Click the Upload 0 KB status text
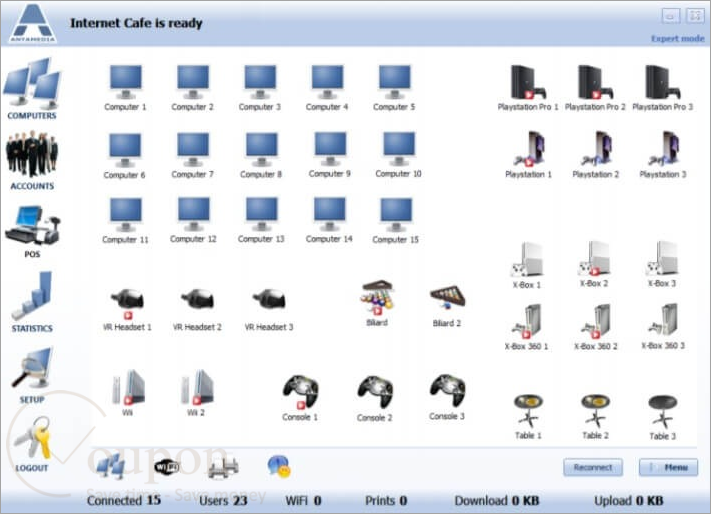 (x=629, y=500)
